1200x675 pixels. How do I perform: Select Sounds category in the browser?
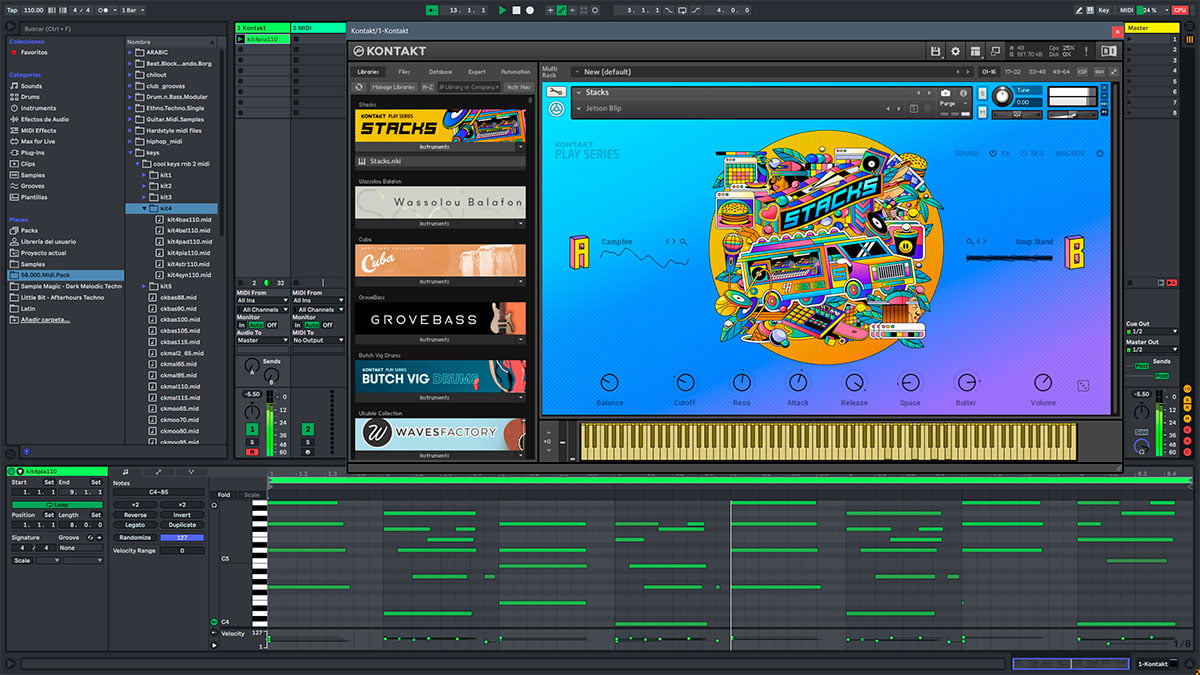click(x=31, y=86)
